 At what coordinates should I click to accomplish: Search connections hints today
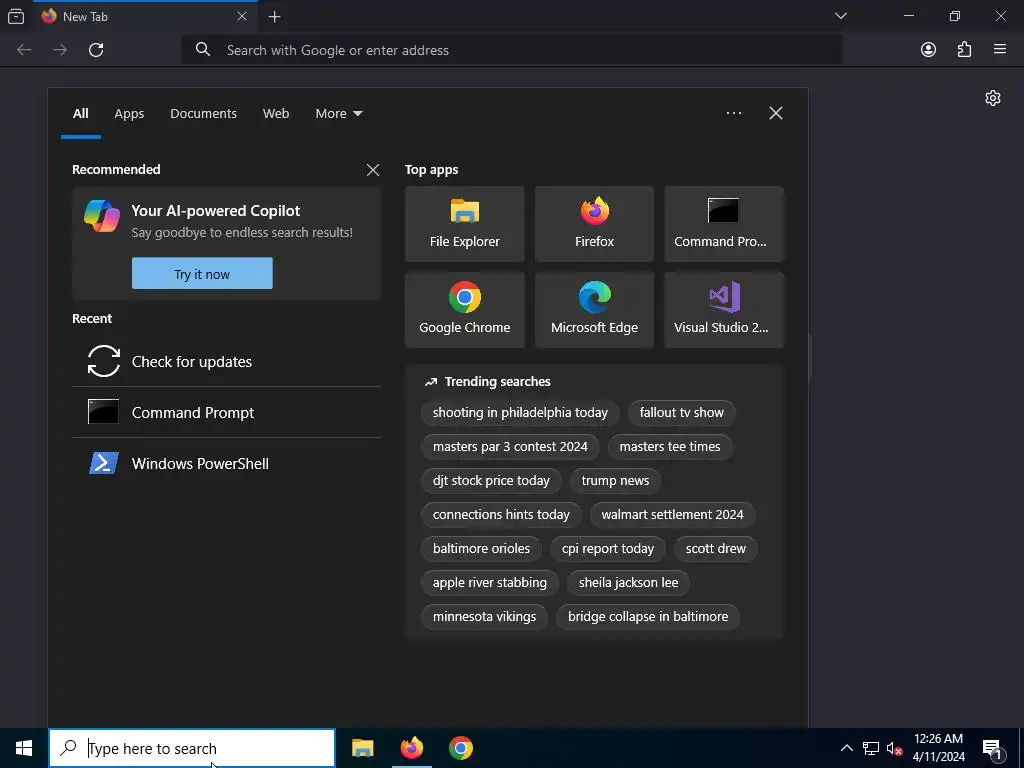501,515
